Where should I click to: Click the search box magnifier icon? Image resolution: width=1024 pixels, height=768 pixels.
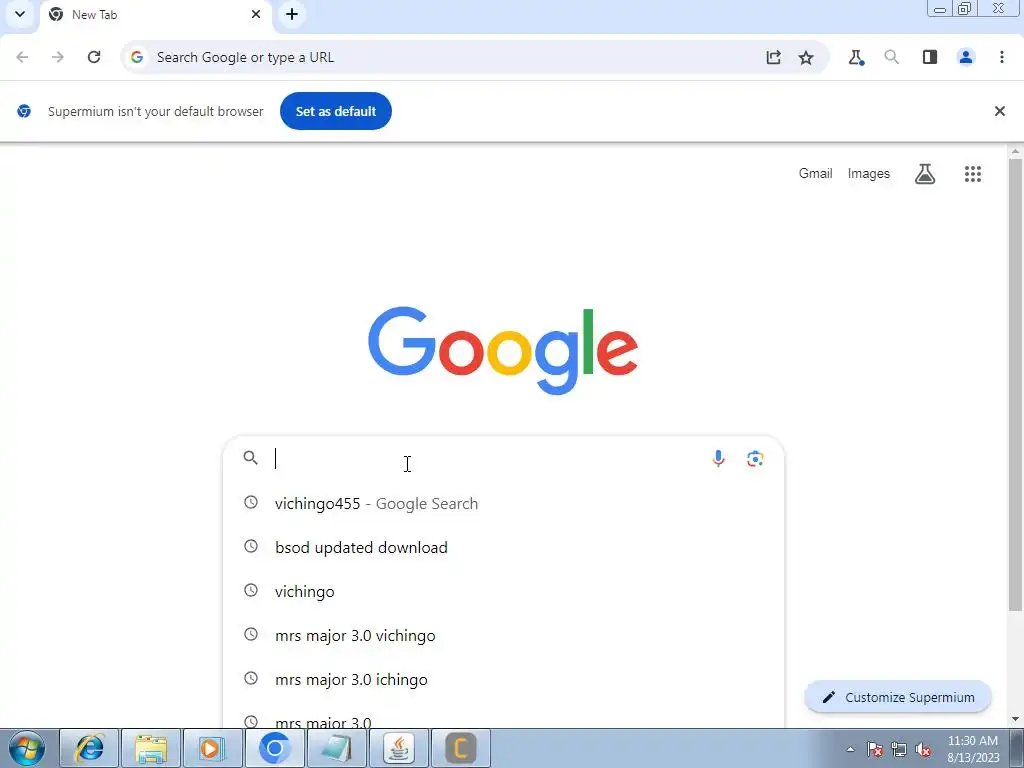click(x=250, y=458)
